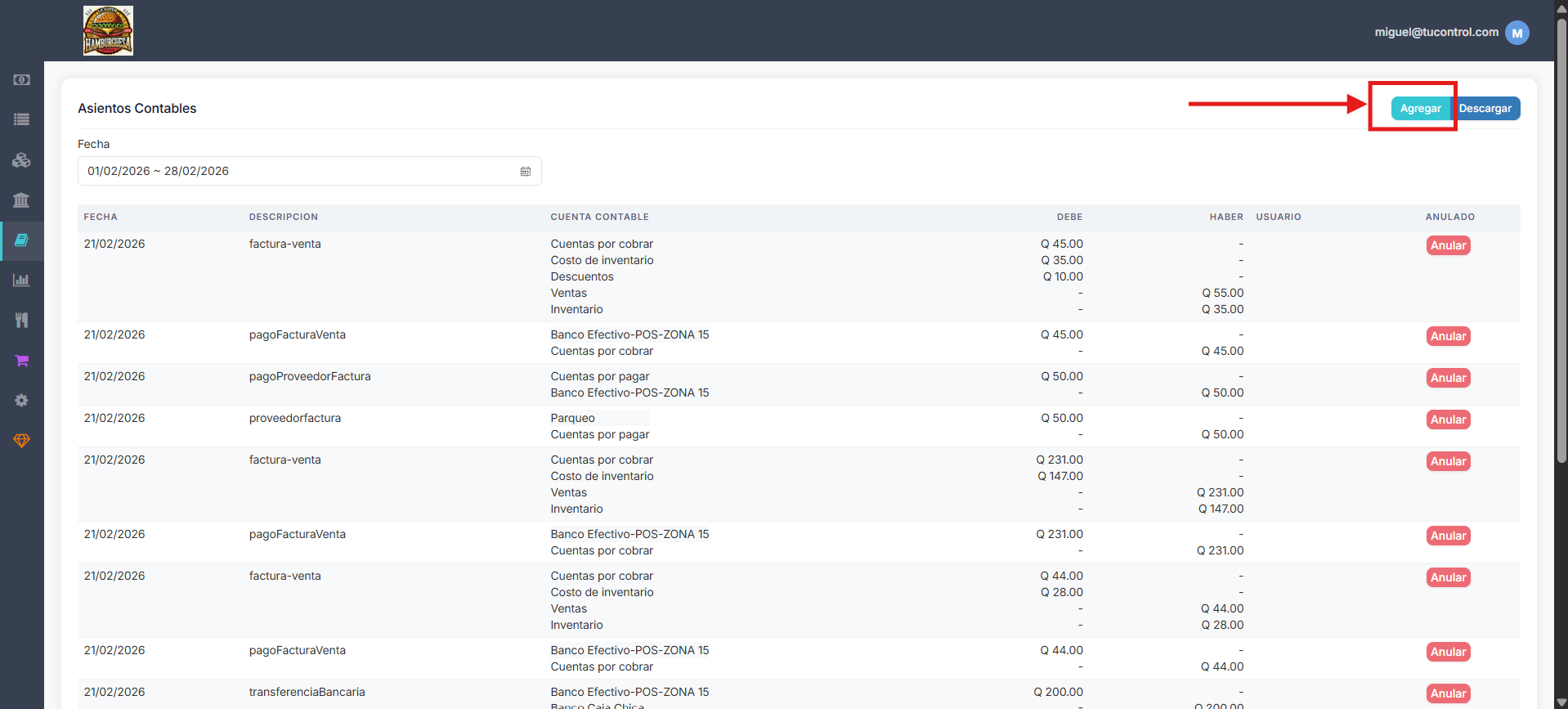Click the CUENTA CONTABLE column header

coord(599,217)
